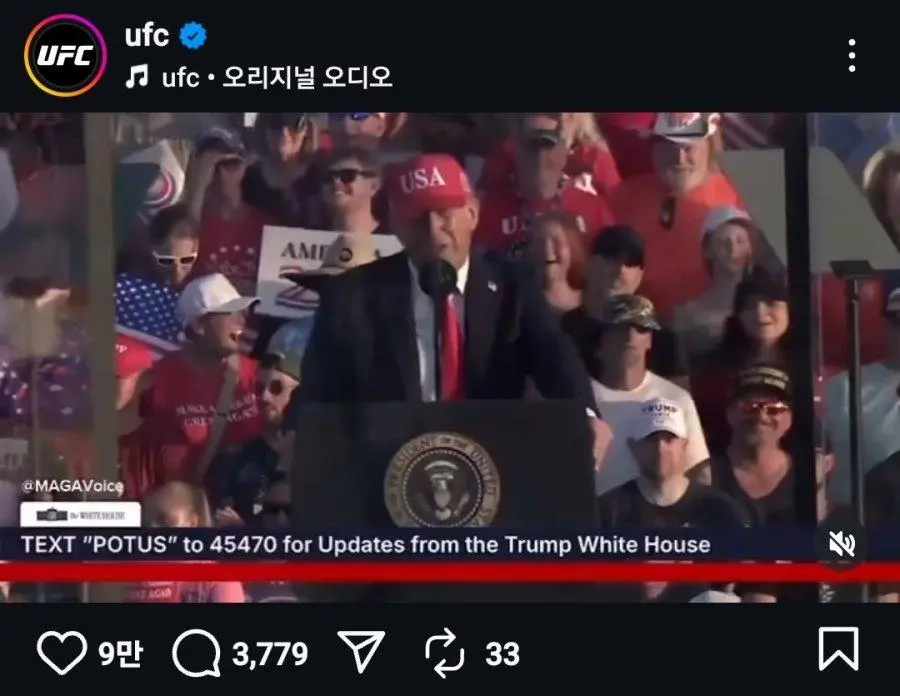Open the ufc 오리지널 오디오 audio link
Screen dimensions: 900x696
[x=277, y=77]
